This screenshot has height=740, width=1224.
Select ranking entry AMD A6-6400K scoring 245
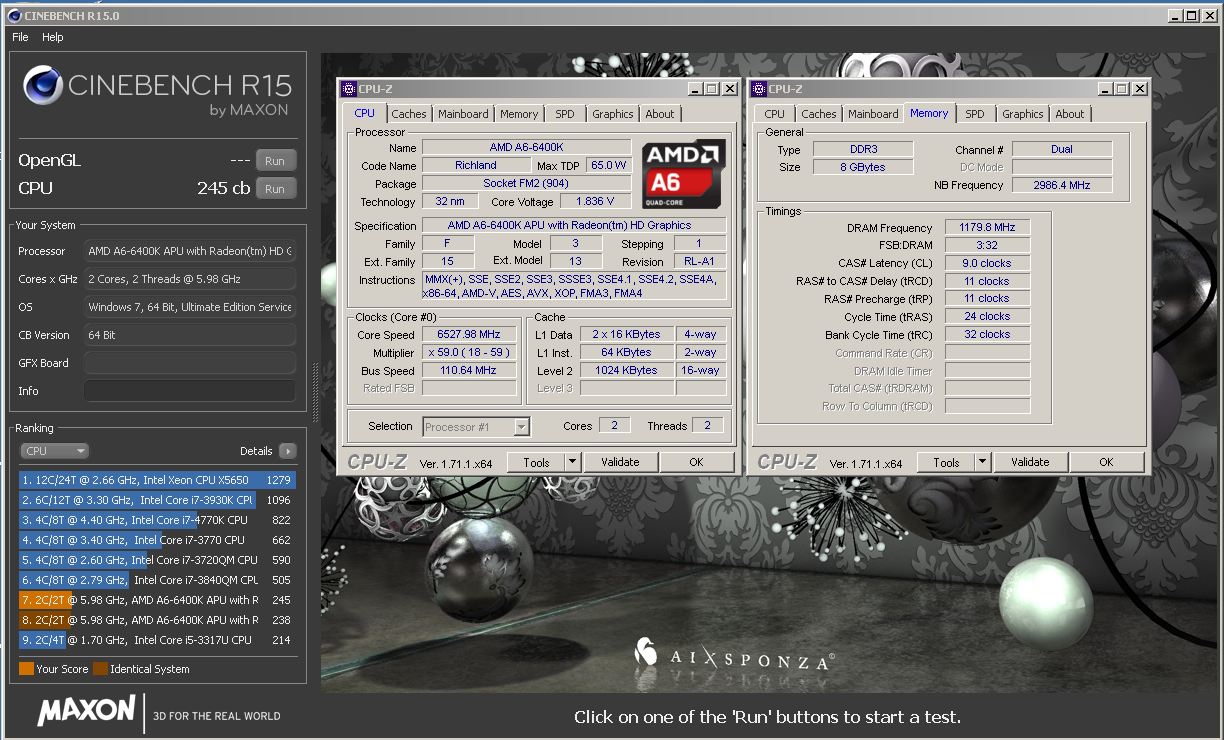pyautogui.click(x=157, y=600)
